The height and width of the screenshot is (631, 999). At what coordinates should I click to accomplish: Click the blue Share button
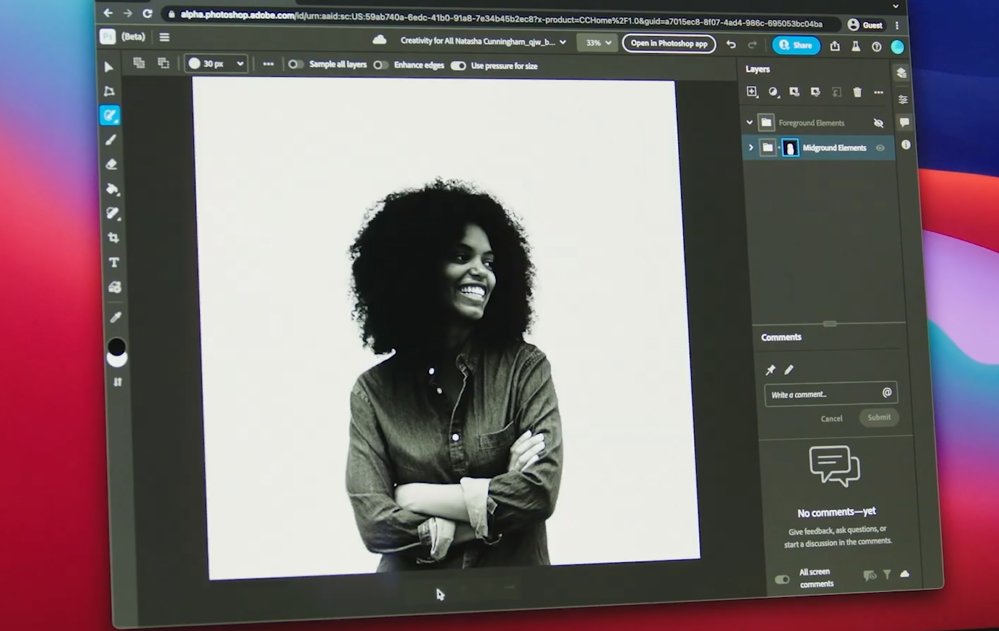pyautogui.click(x=796, y=45)
